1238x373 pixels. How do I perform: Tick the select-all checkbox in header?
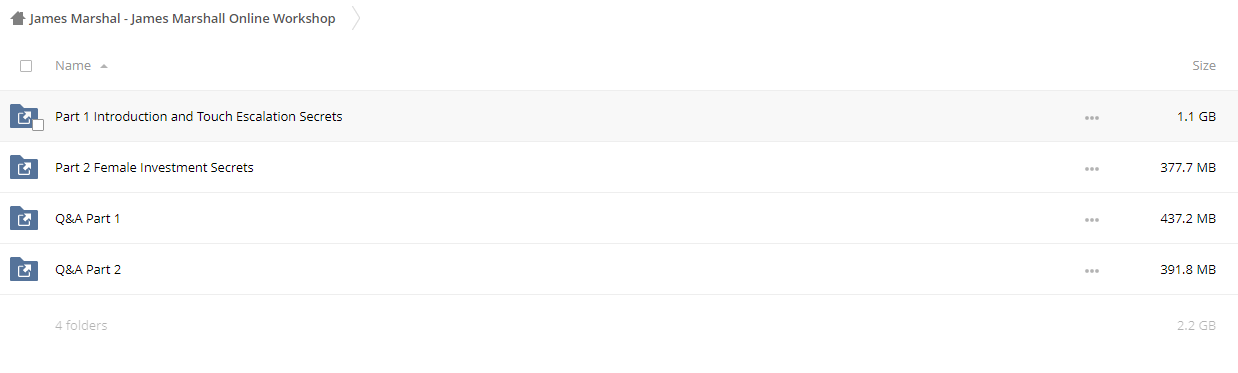point(26,66)
